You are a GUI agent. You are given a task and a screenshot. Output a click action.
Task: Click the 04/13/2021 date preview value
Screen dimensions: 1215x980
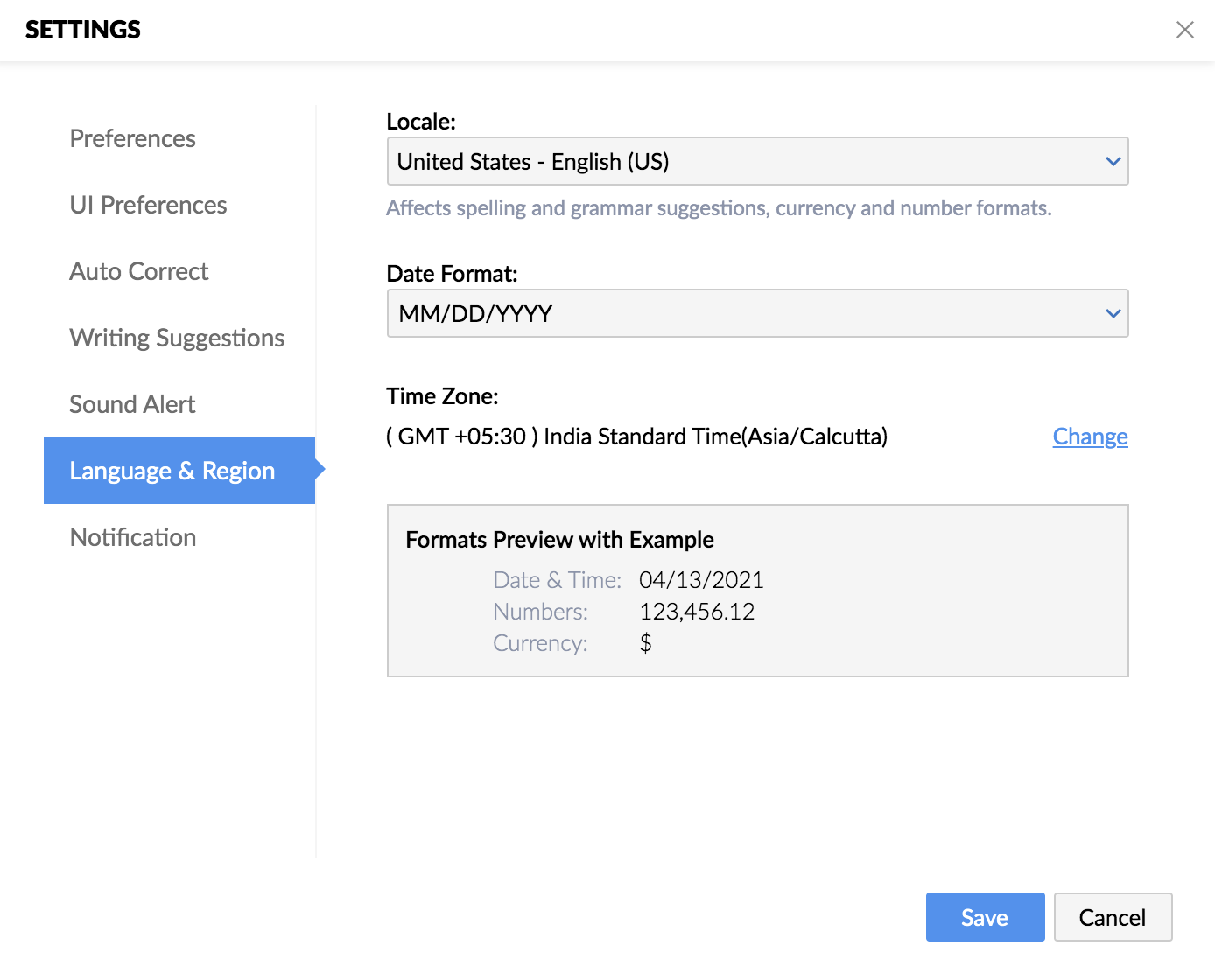tap(701, 580)
